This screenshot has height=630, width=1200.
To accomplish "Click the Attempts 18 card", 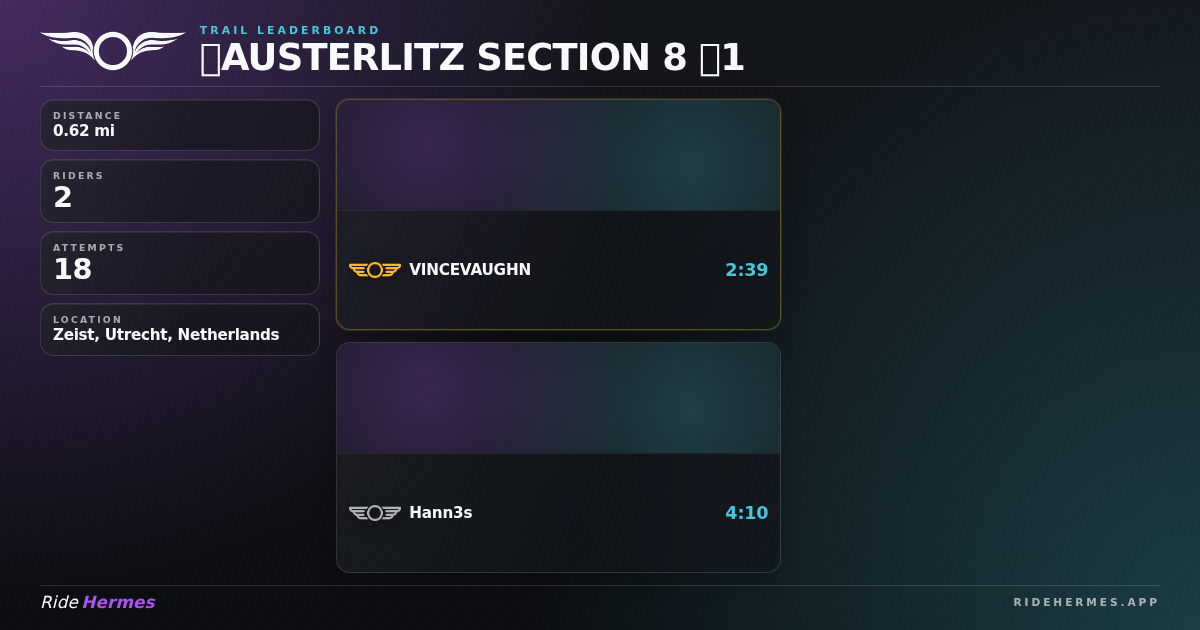I will 180,263.
